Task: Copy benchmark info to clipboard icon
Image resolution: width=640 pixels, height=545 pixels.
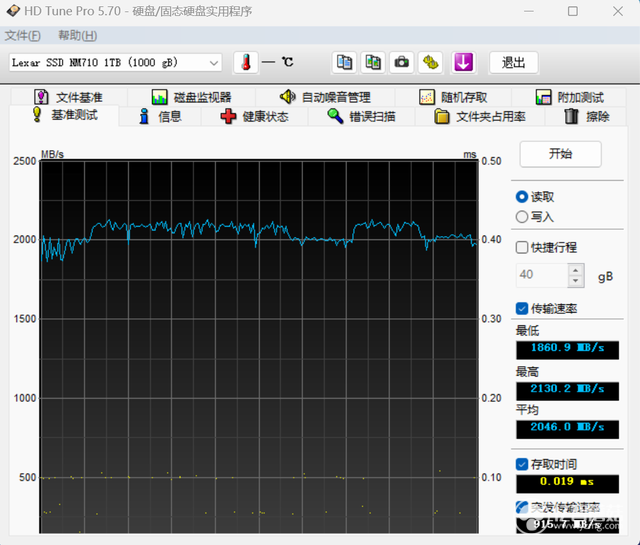Action: pos(344,62)
